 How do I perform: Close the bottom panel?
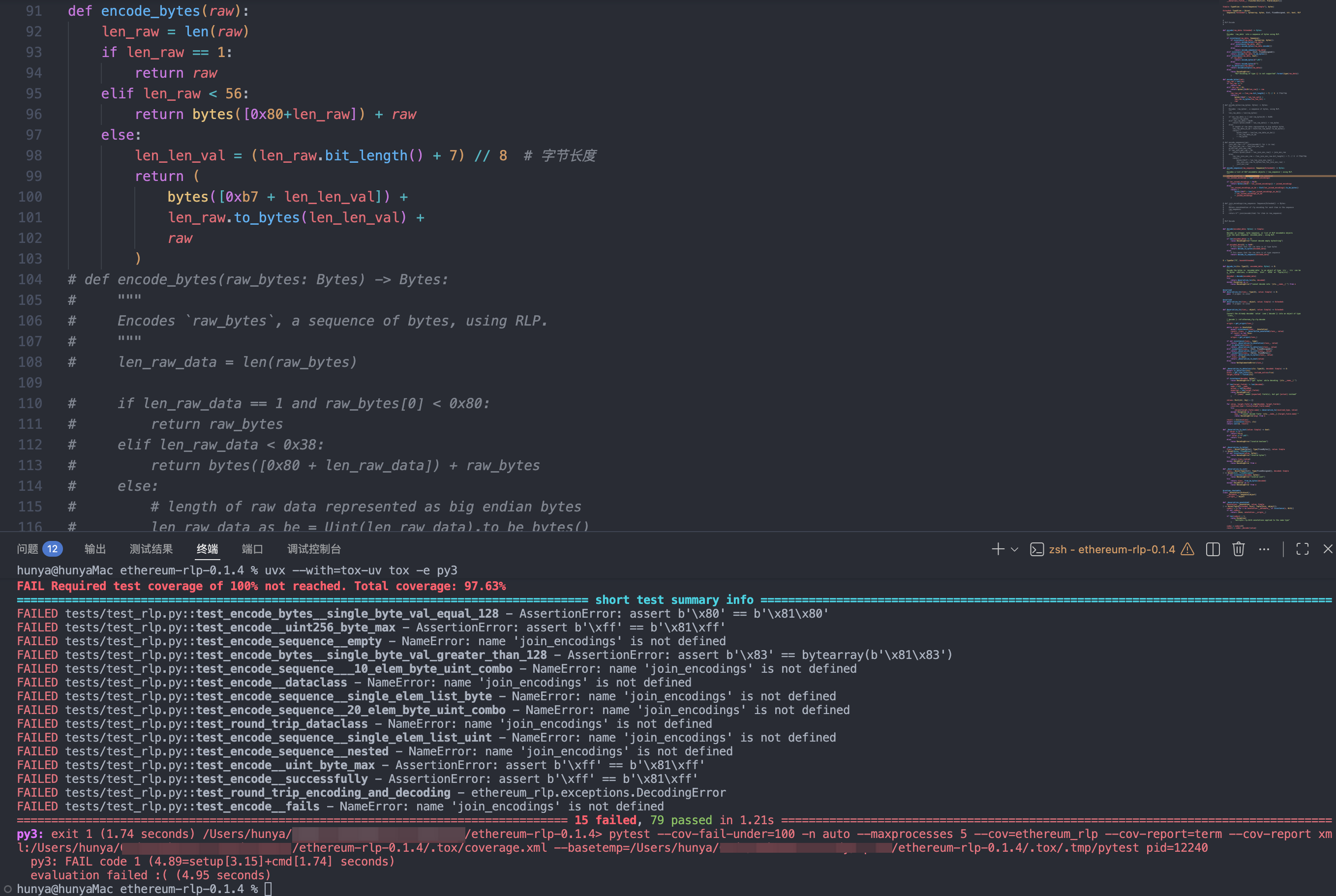click(x=1328, y=549)
